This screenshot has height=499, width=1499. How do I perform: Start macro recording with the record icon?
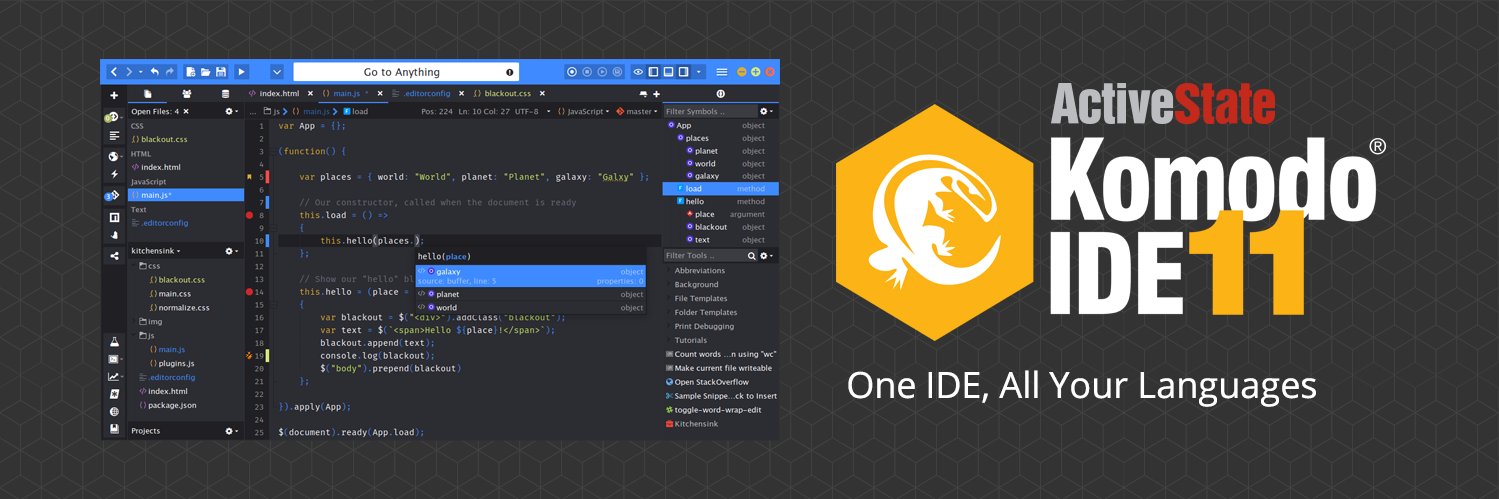[x=572, y=72]
